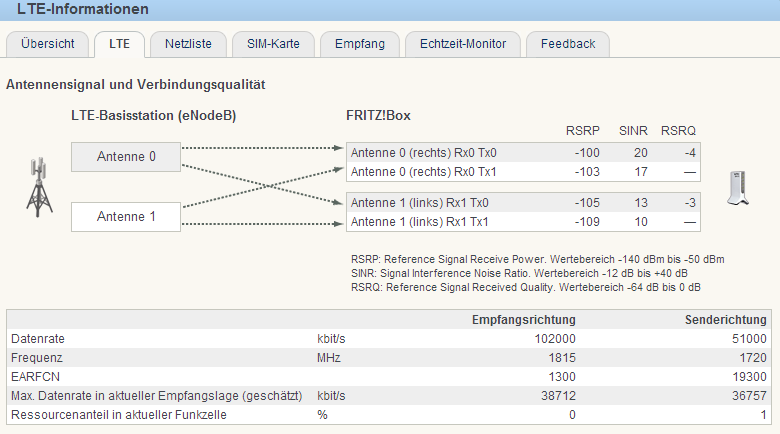Image resolution: width=780 pixels, height=434 pixels.
Task: Open the Feedback tab
Action: point(568,44)
